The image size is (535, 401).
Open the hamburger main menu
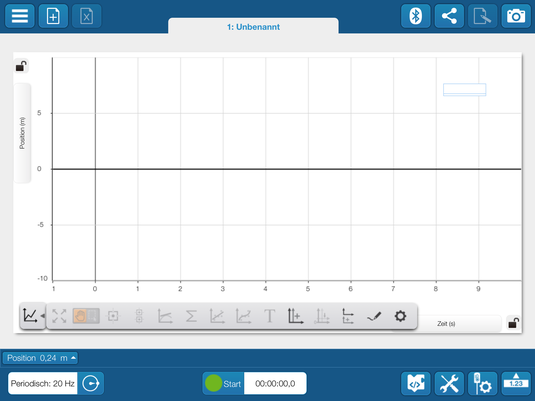click(19, 16)
